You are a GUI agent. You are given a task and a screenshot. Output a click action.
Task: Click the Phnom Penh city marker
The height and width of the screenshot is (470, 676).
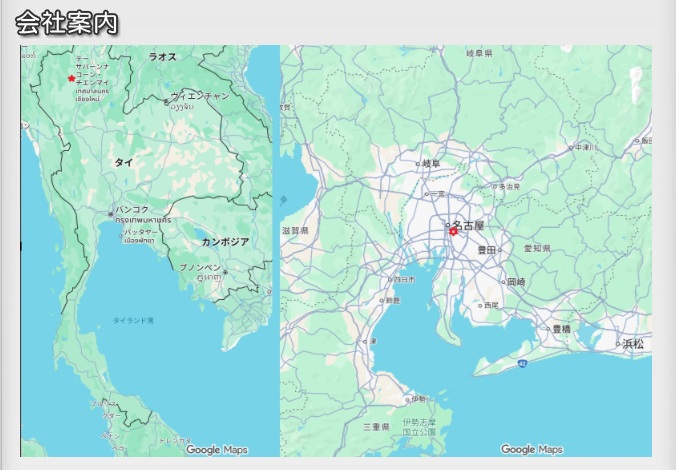pyautogui.click(x=226, y=270)
